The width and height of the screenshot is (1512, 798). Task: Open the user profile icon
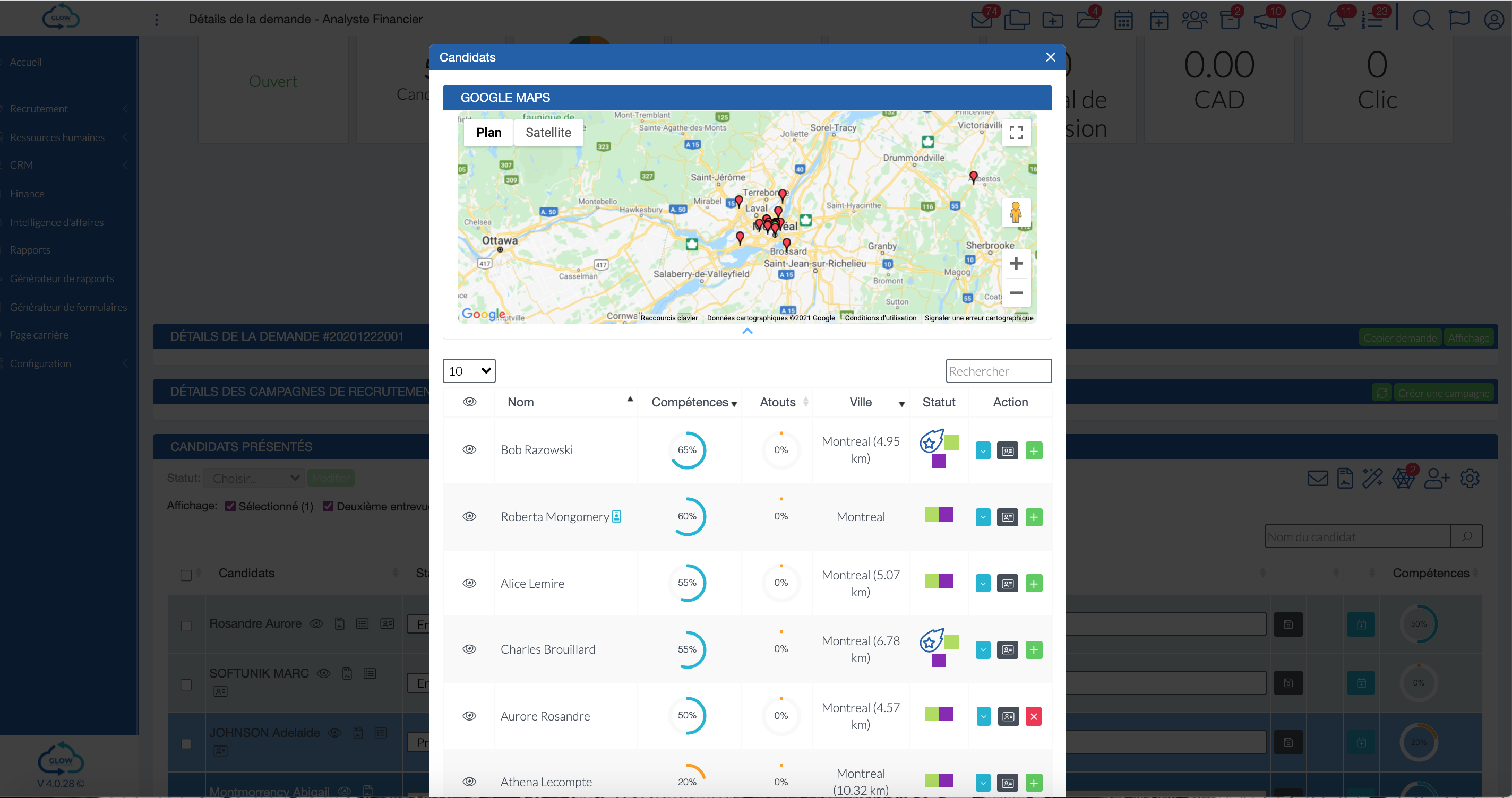pos(1494,20)
